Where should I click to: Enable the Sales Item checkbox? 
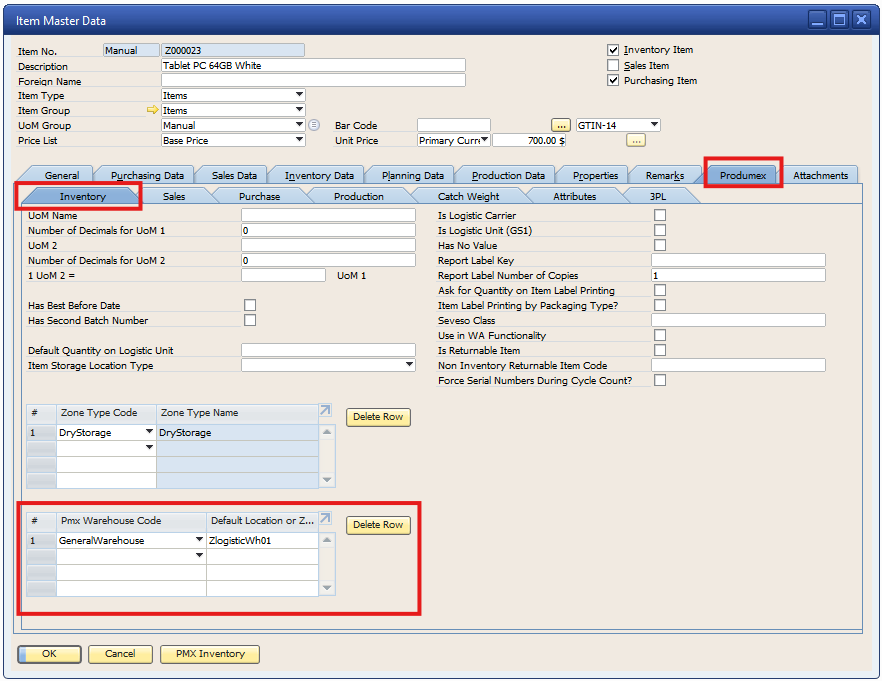pos(613,65)
